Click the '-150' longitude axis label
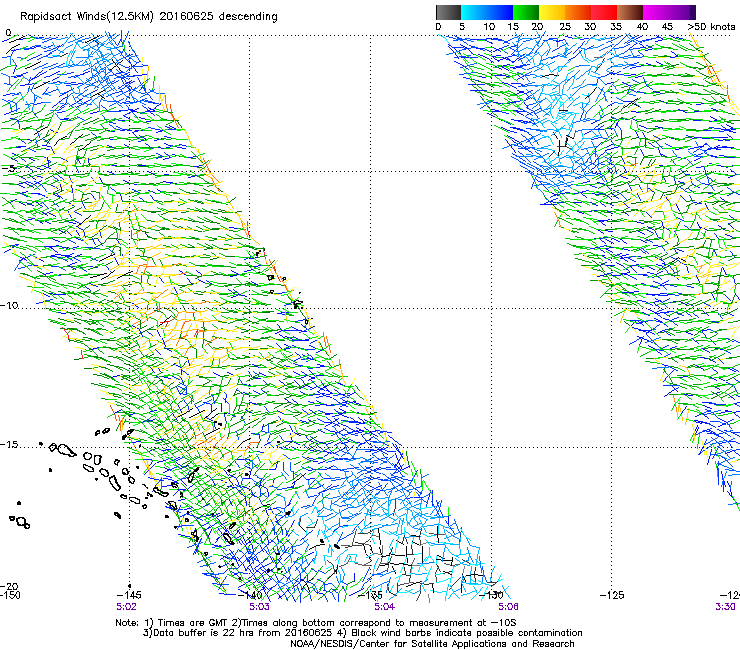 point(10,595)
